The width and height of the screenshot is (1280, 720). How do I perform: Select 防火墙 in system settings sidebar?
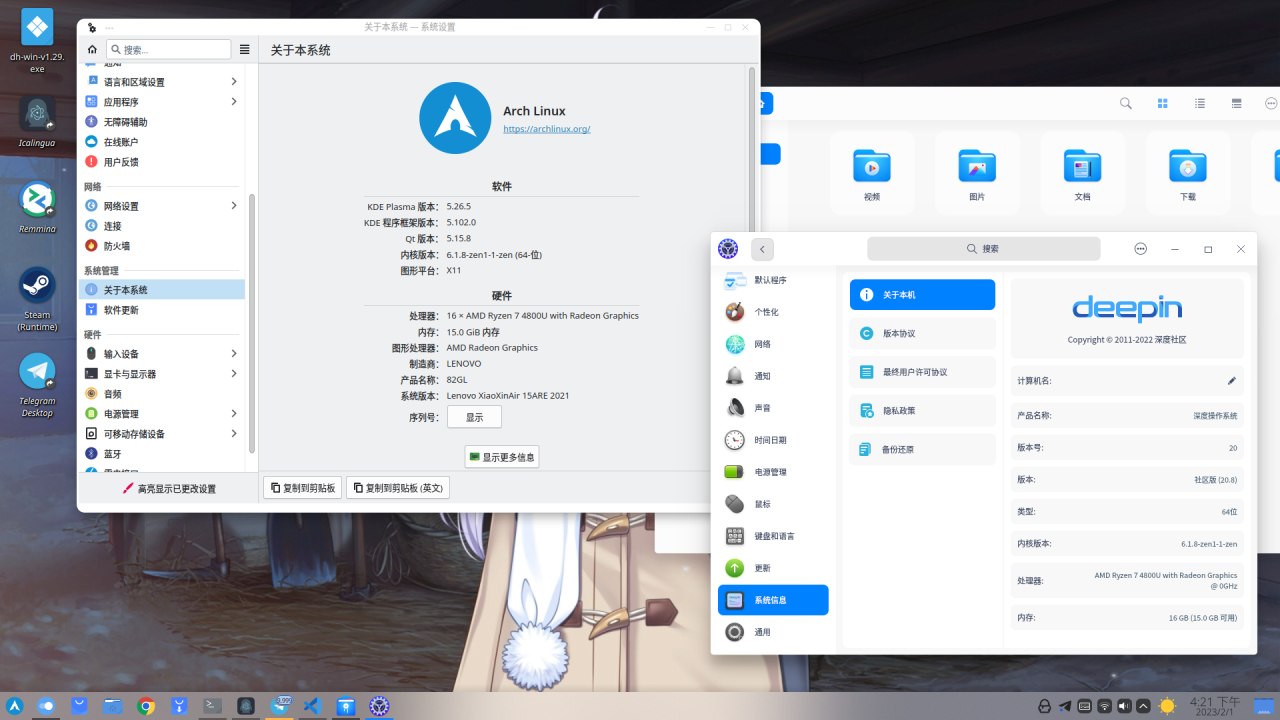[x=116, y=246]
